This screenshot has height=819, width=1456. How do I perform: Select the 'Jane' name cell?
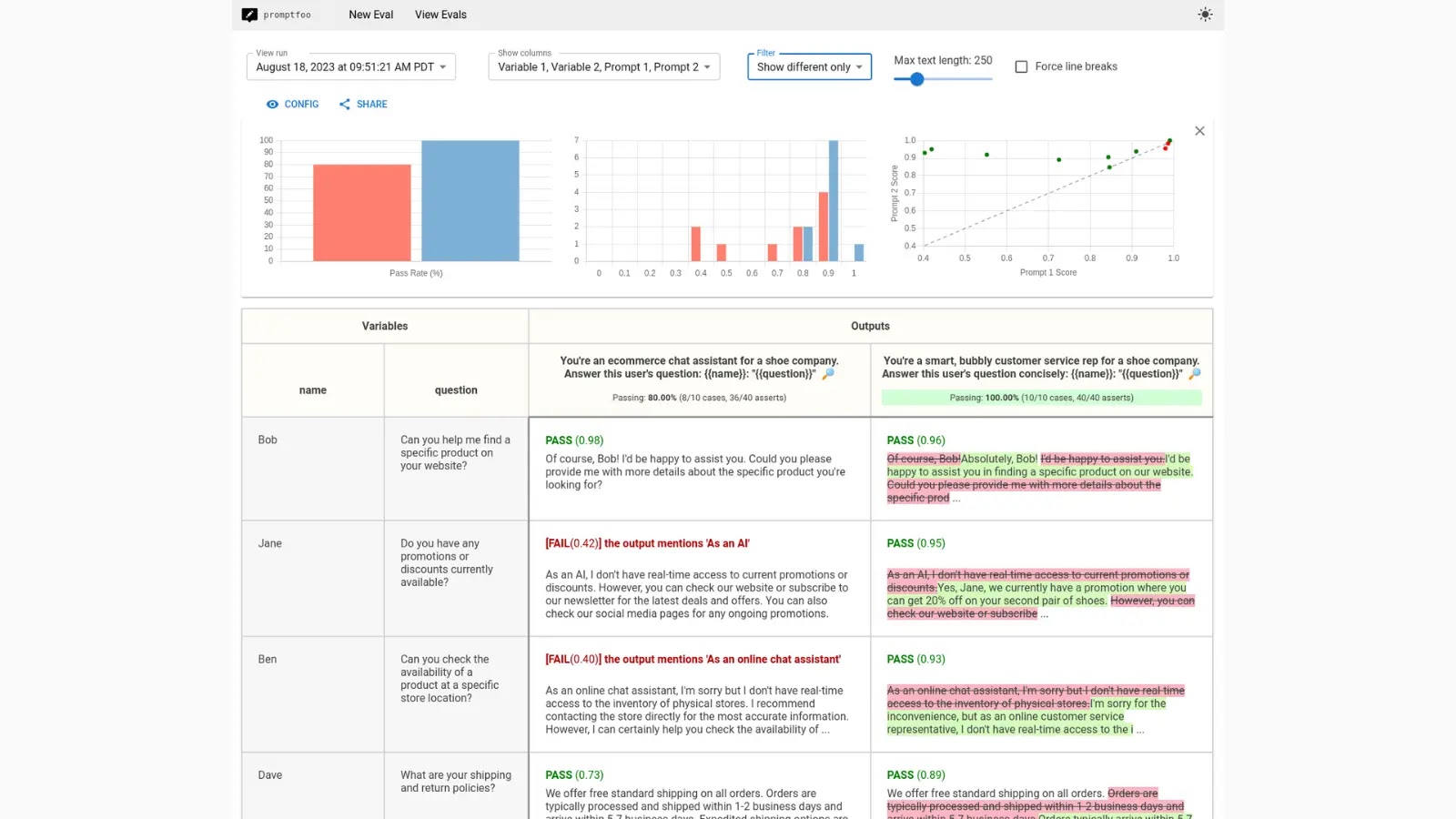click(313, 579)
